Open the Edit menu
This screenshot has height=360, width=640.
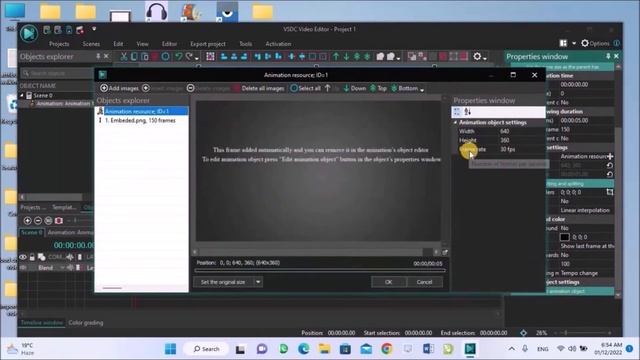click(x=118, y=44)
